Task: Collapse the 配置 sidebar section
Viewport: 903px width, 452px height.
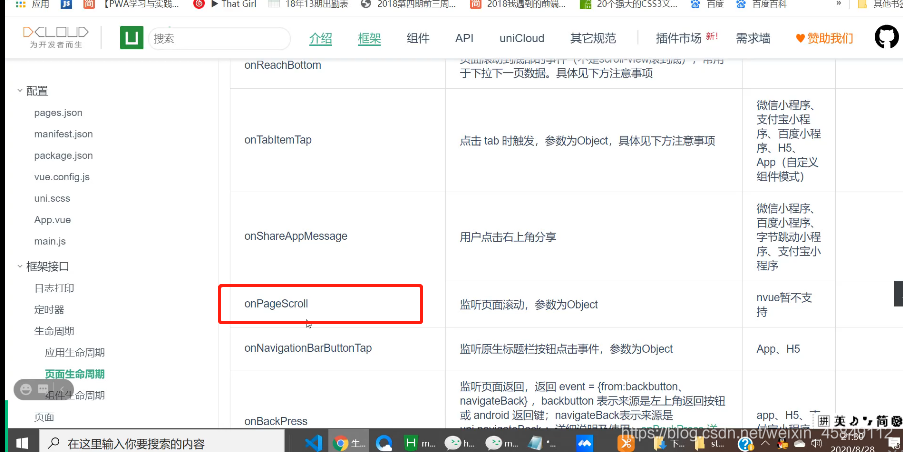Action: [x=20, y=90]
